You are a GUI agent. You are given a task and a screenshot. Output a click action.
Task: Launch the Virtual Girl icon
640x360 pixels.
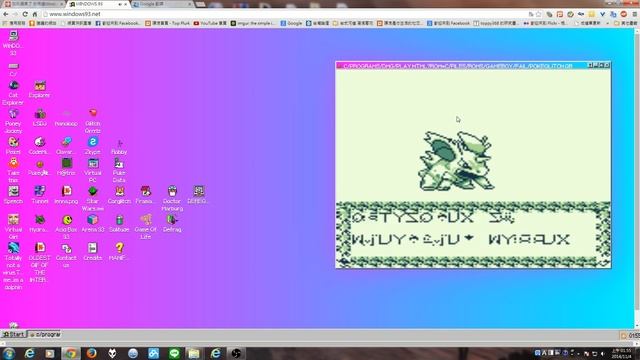pyautogui.click(x=13, y=227)
